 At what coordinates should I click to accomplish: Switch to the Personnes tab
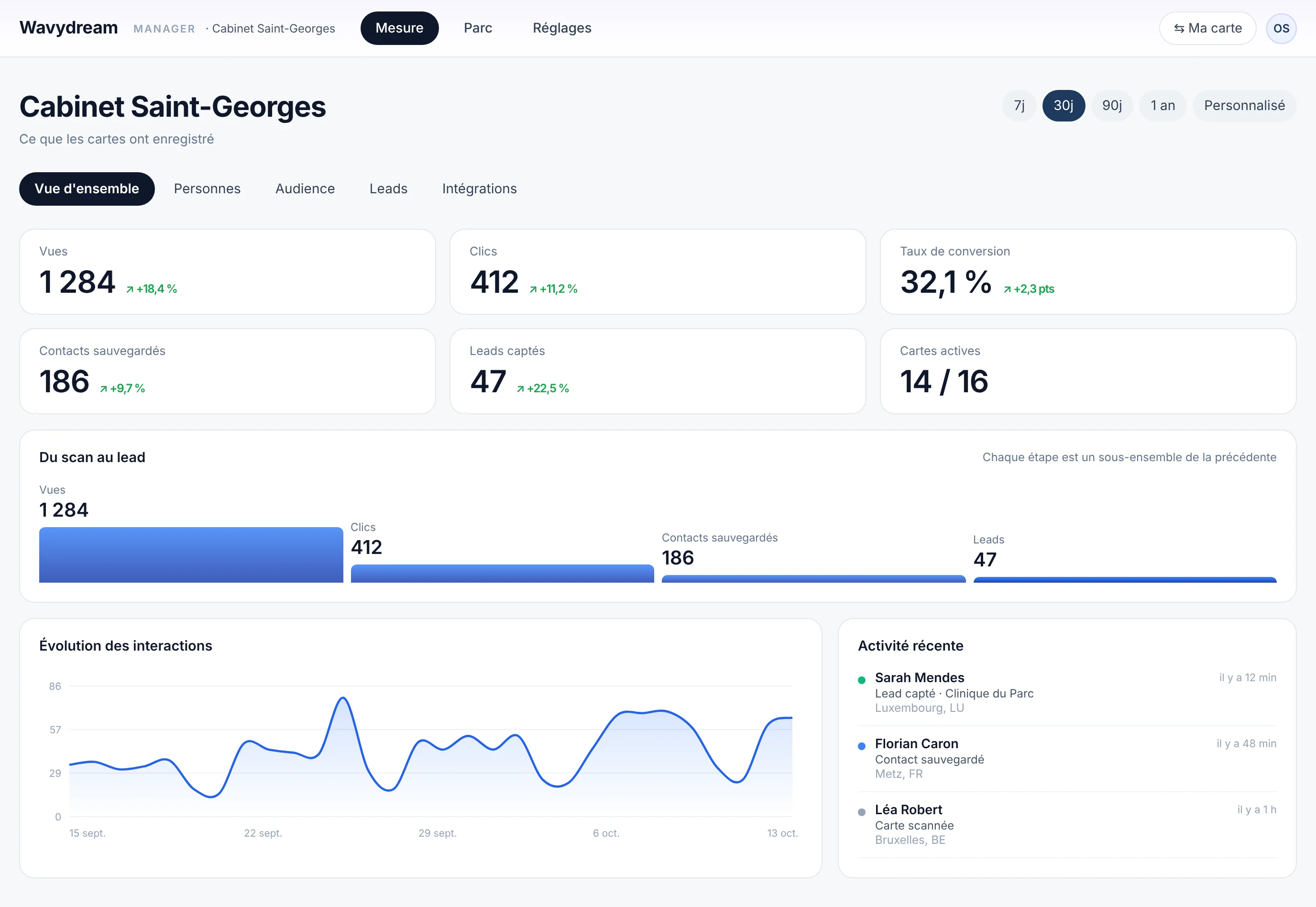[208, 188]
